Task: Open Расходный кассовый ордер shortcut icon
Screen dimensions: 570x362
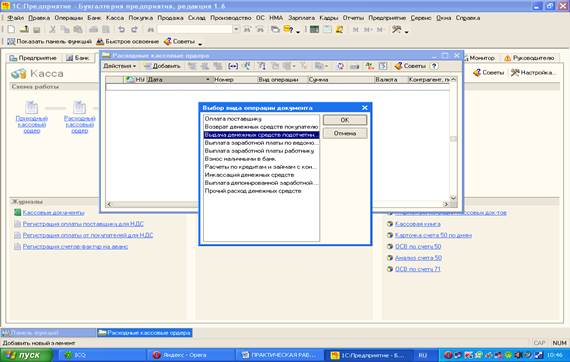Action: (x=79, y=108)
